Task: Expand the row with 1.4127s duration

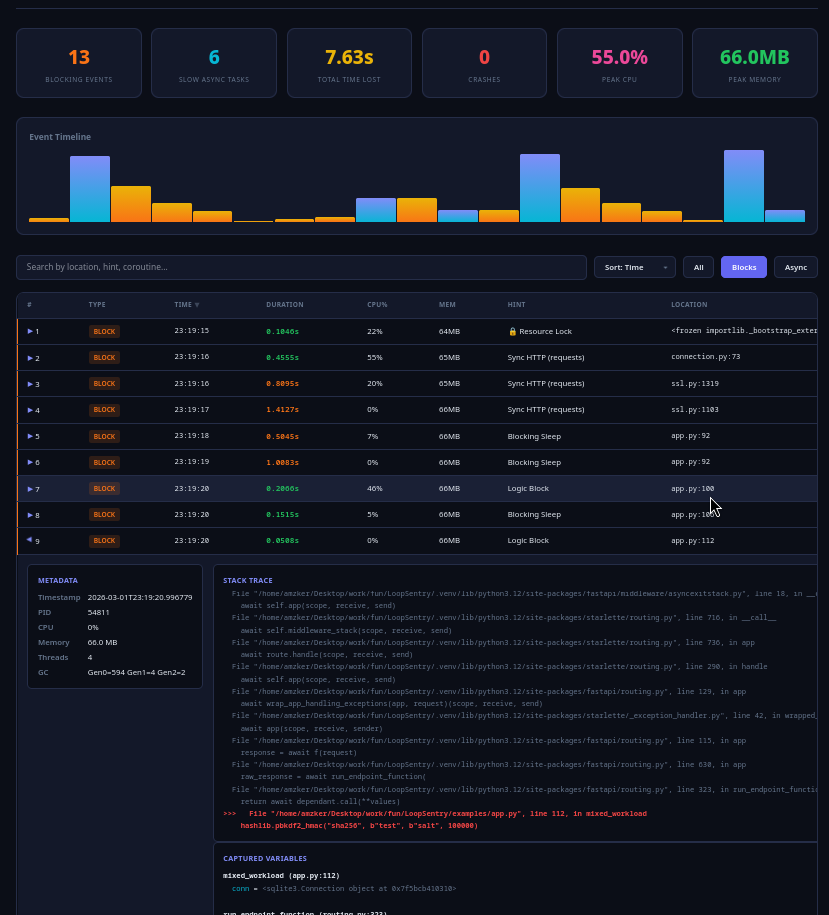Action: pyautogui.click(x=30, y=410)
